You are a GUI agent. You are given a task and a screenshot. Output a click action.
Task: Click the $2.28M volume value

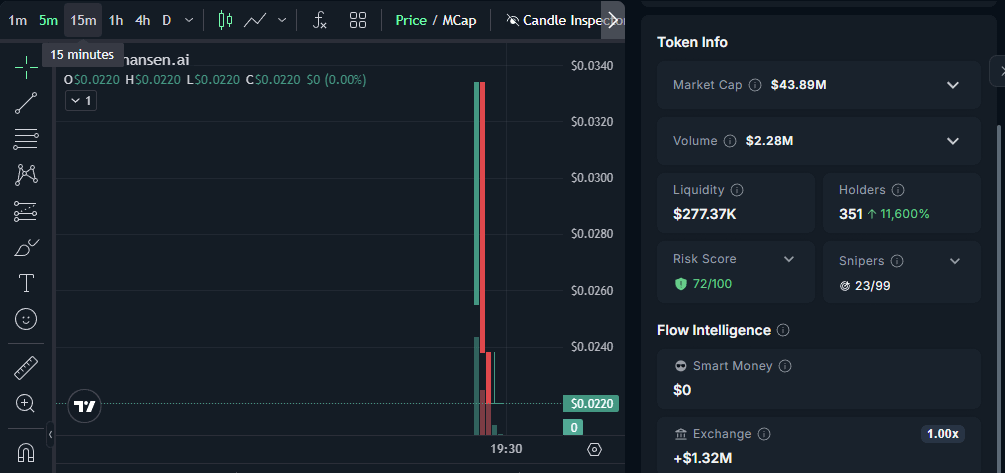(770, 141)
